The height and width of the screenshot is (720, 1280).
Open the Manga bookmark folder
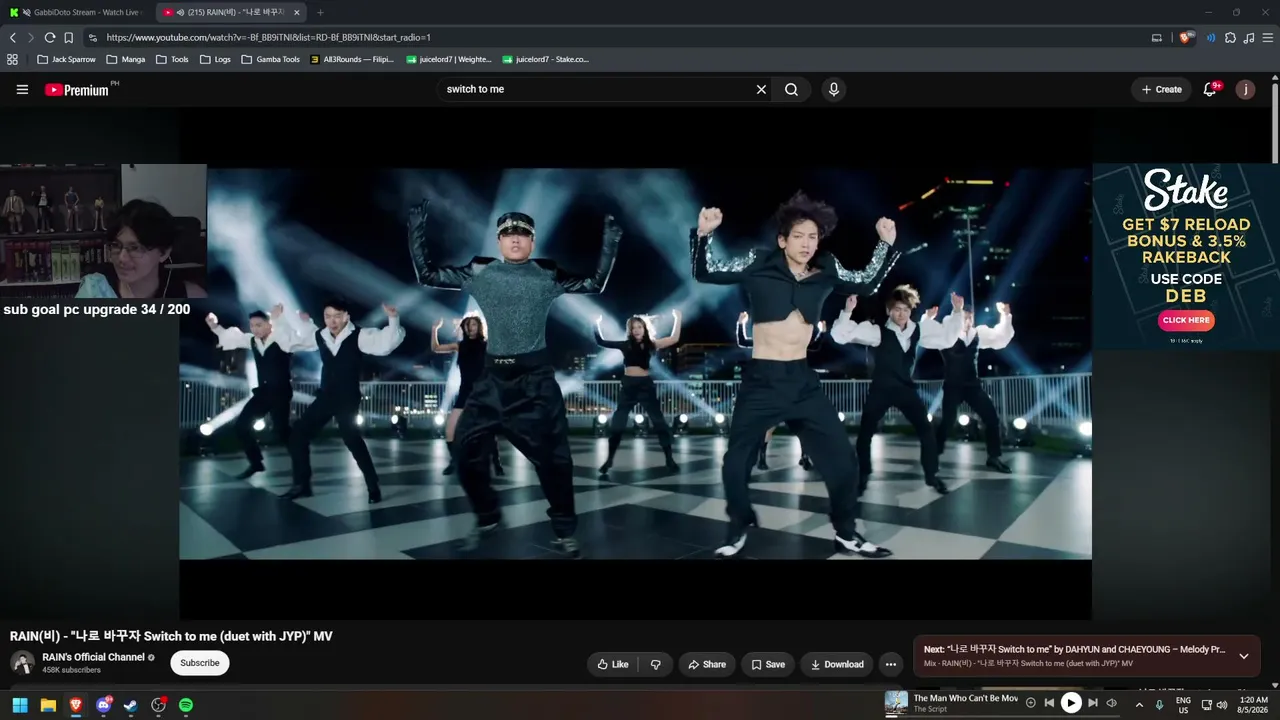pos(126,59)
